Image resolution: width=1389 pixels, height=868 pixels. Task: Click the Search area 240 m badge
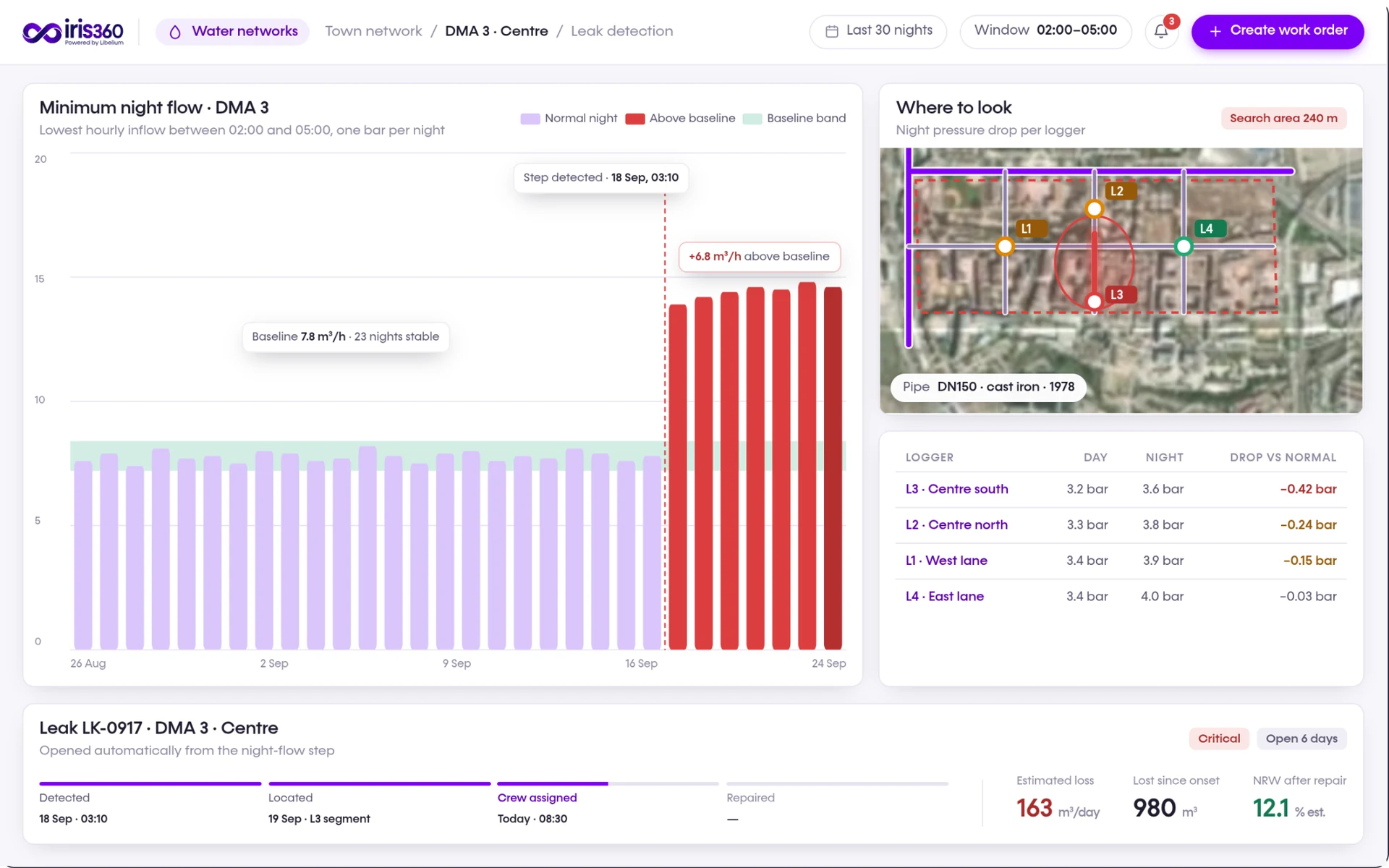(x=1283, y=119)
